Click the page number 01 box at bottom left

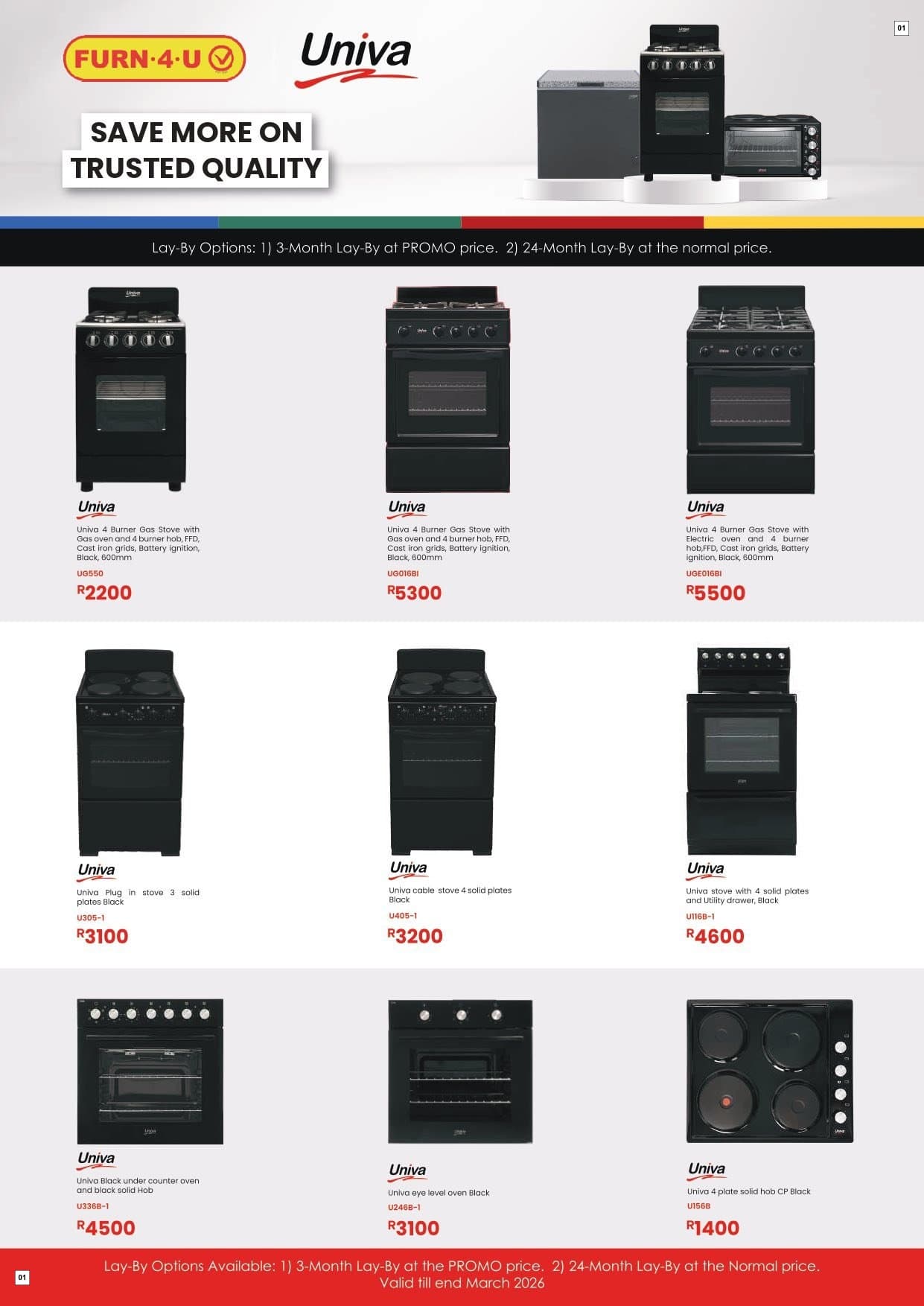point(22,1278)
